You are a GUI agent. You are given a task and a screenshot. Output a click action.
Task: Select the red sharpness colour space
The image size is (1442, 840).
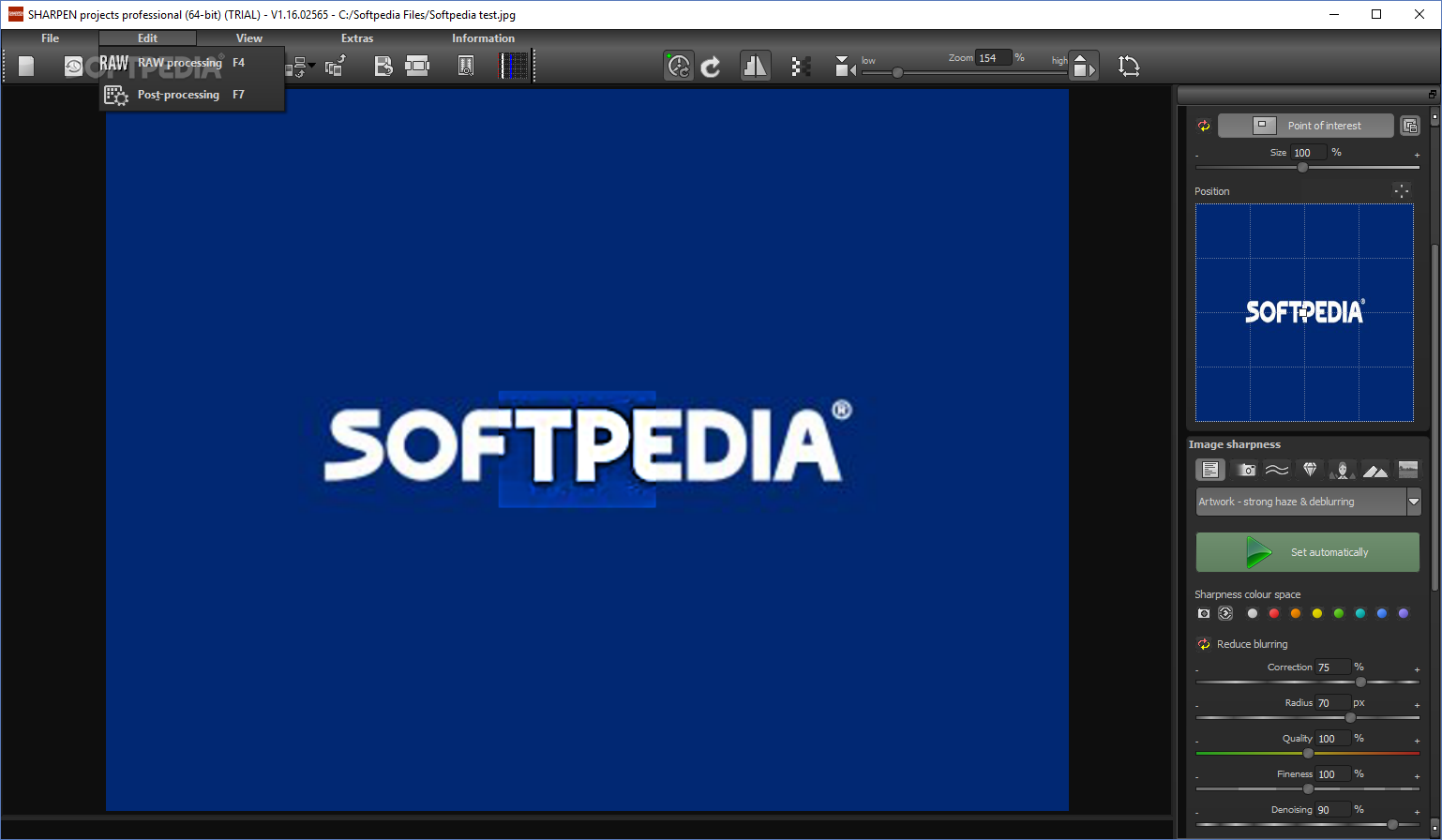(1274, 613)
